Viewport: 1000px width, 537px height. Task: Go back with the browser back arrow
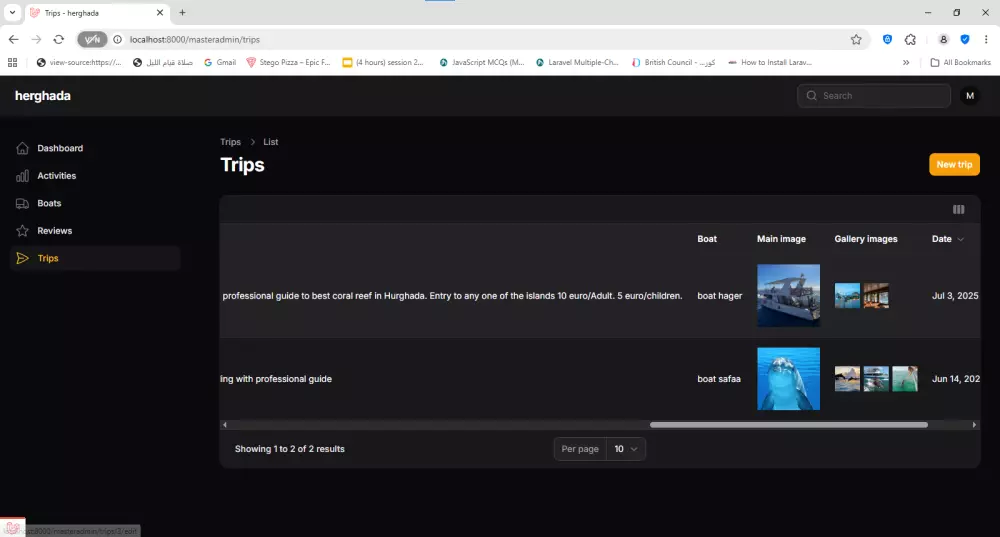(13, 40)
